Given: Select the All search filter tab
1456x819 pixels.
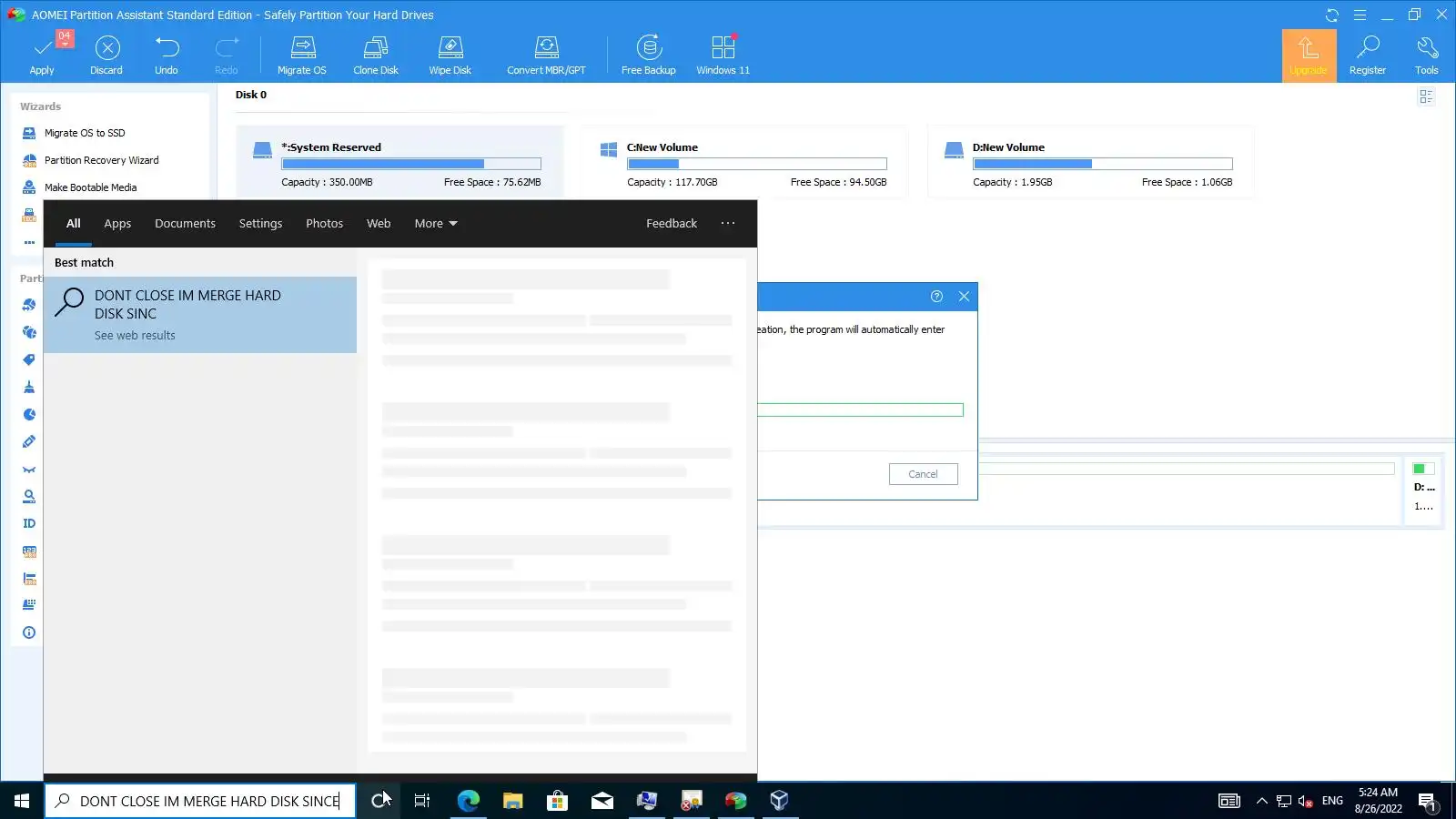Looking at the screenshot, I should pos(74,224).
